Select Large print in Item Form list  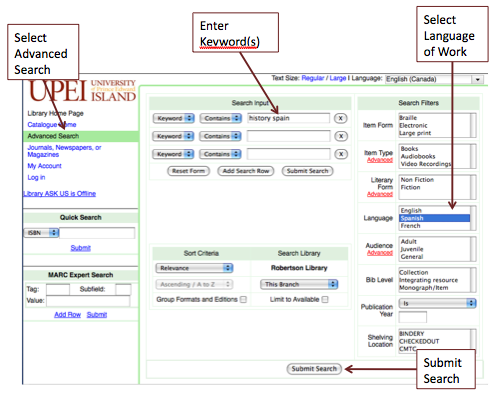point(415,133)
